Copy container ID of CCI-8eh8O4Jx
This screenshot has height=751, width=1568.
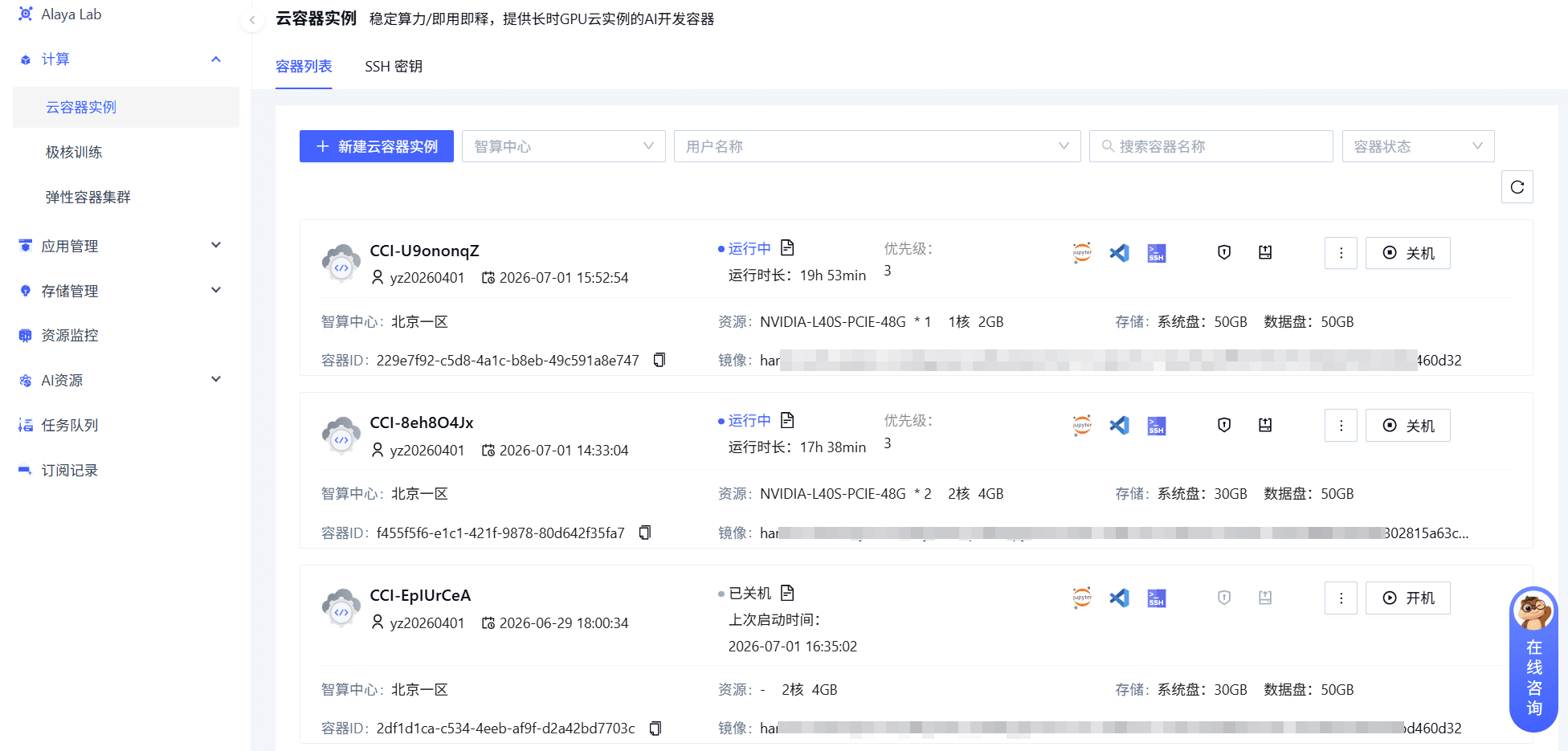[645, 533]
